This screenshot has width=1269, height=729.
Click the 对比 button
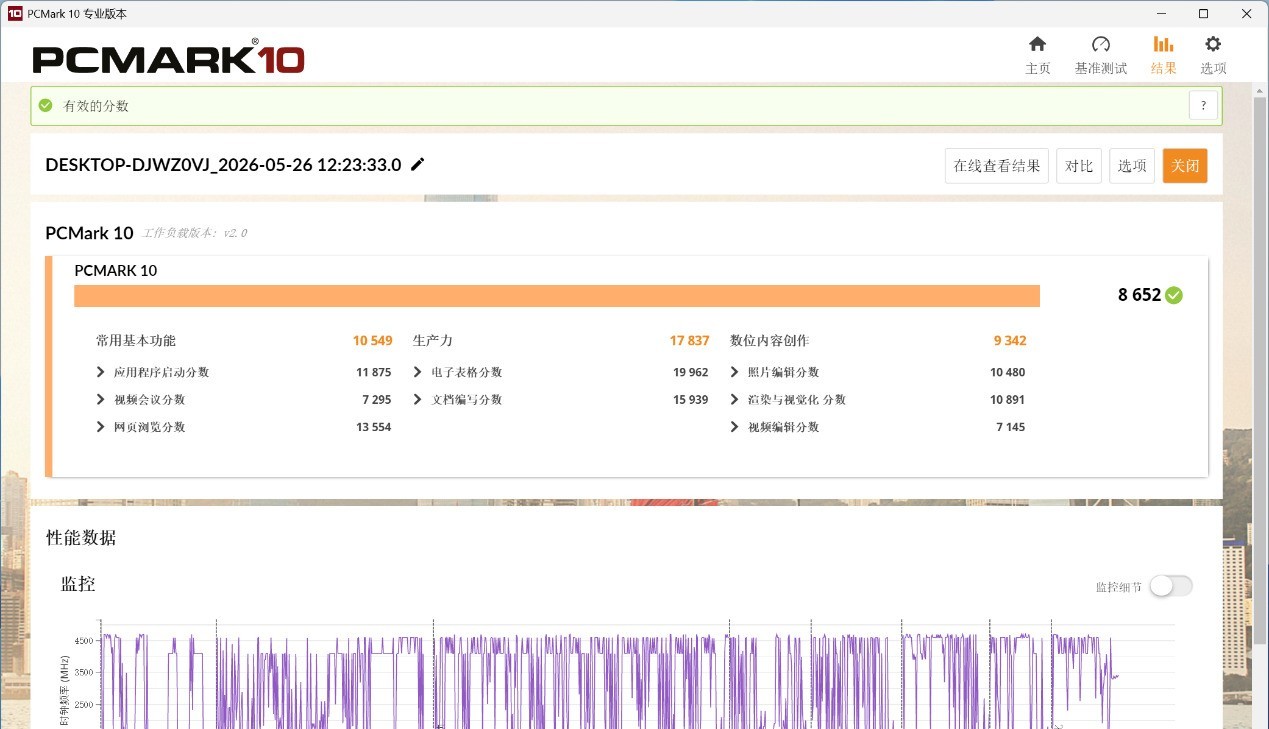pos(1079,166)
